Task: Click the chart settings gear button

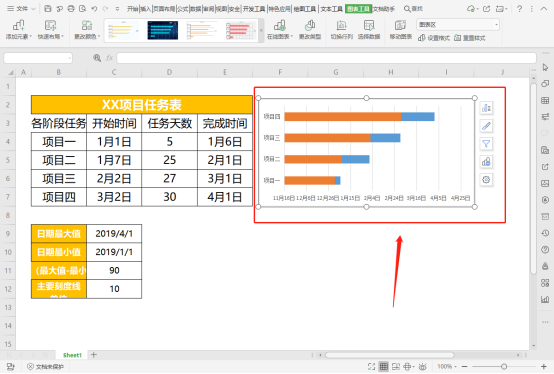Action: click(x=486, y=180)
